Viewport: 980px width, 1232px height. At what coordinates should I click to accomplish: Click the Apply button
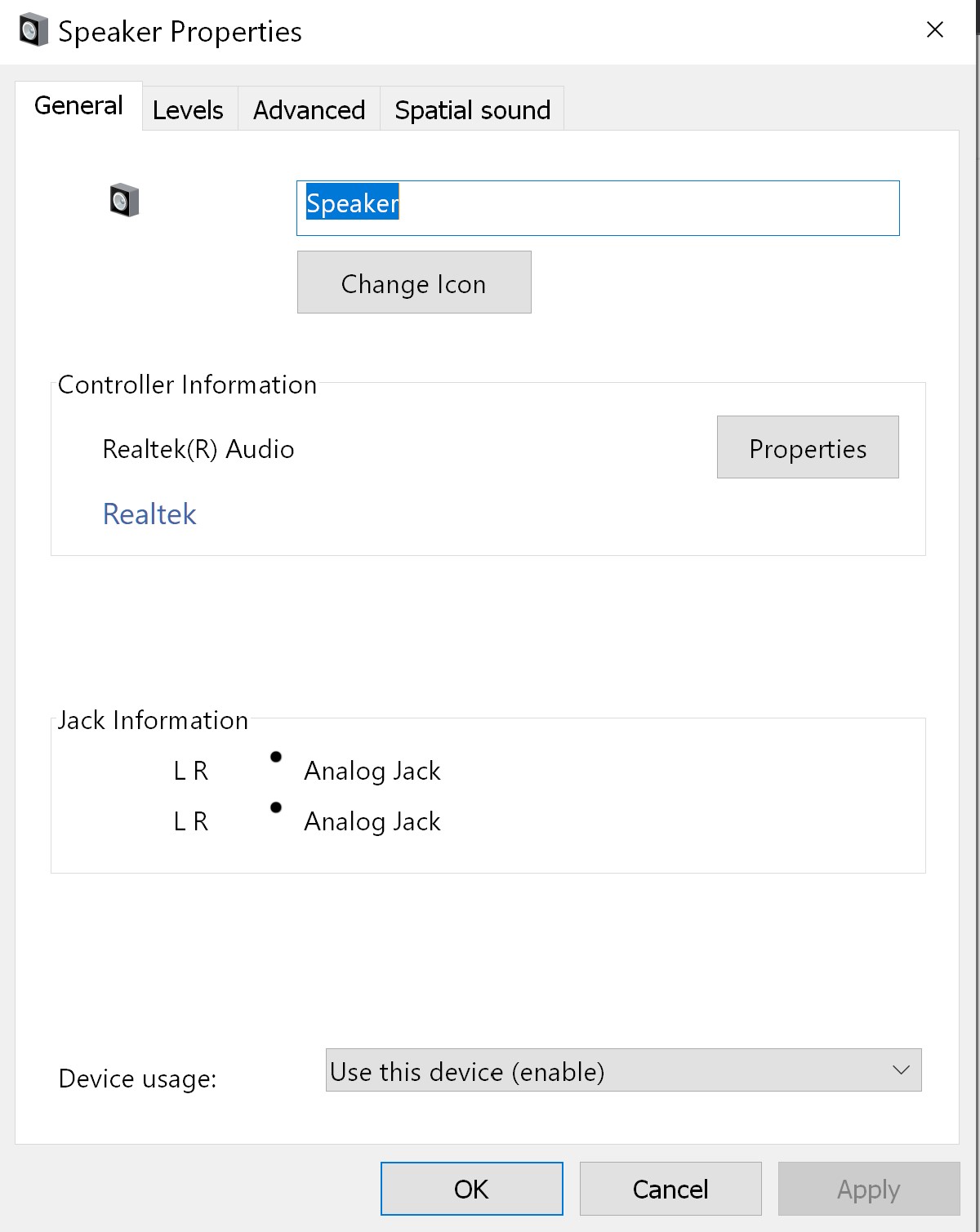tap(868, 1189)
